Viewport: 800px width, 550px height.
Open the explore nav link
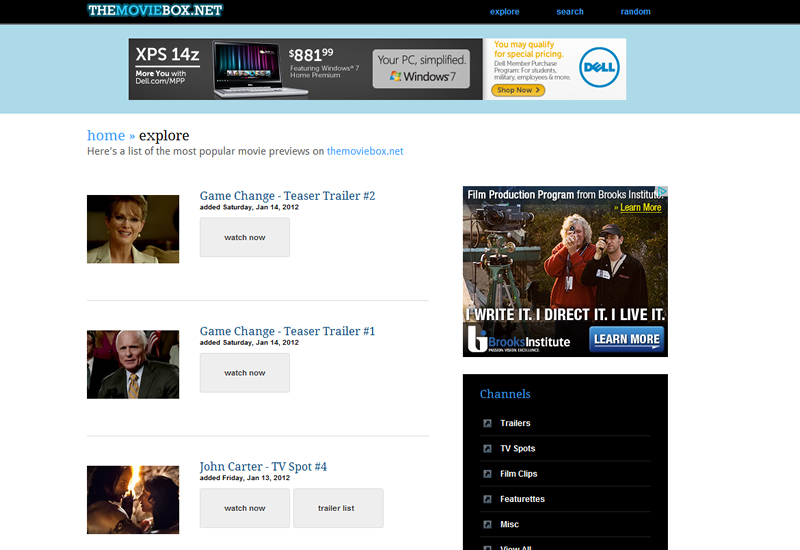pyautogui.click(x=505, y=12)
